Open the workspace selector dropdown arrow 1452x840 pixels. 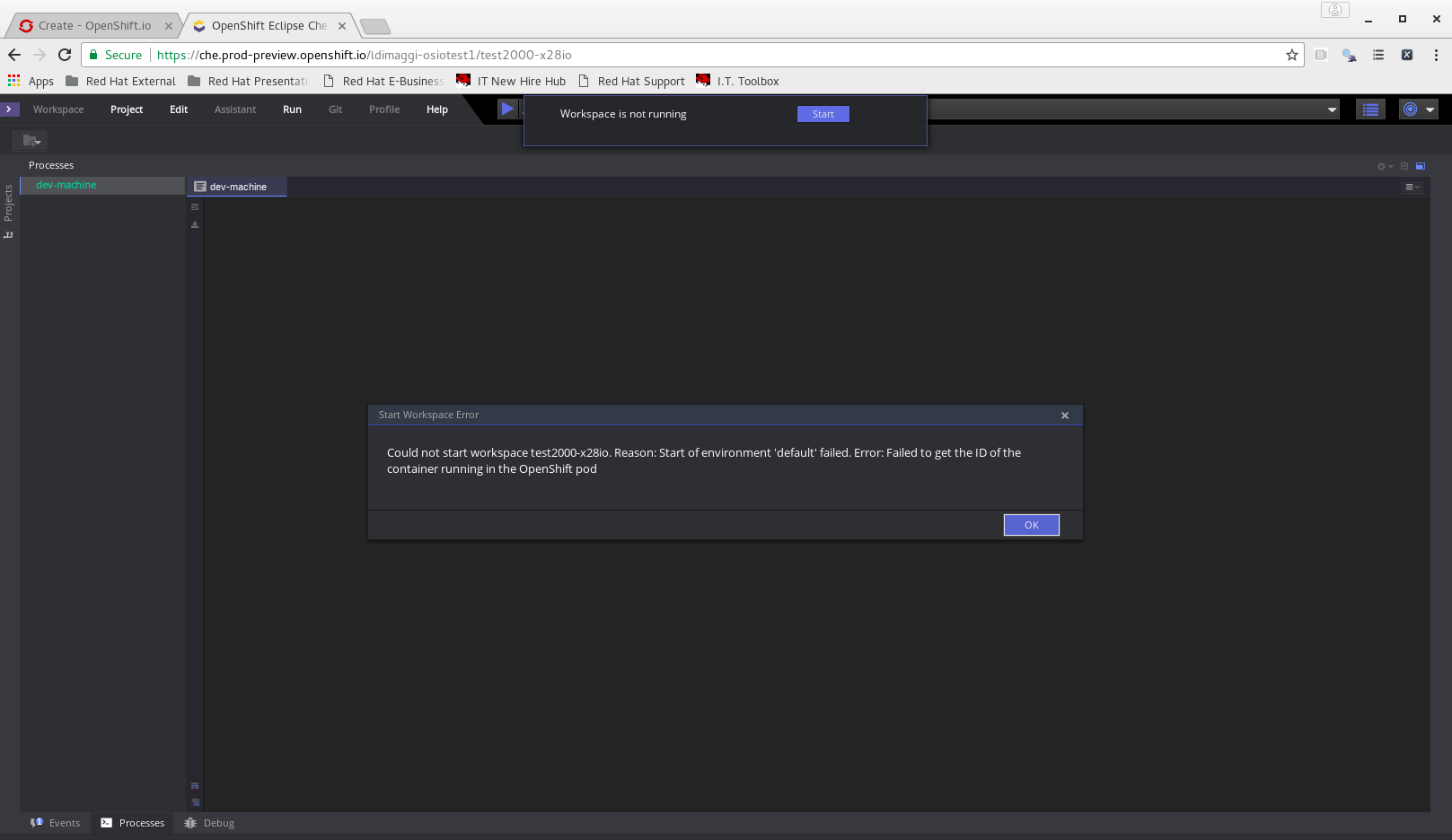coord(1331,109)
